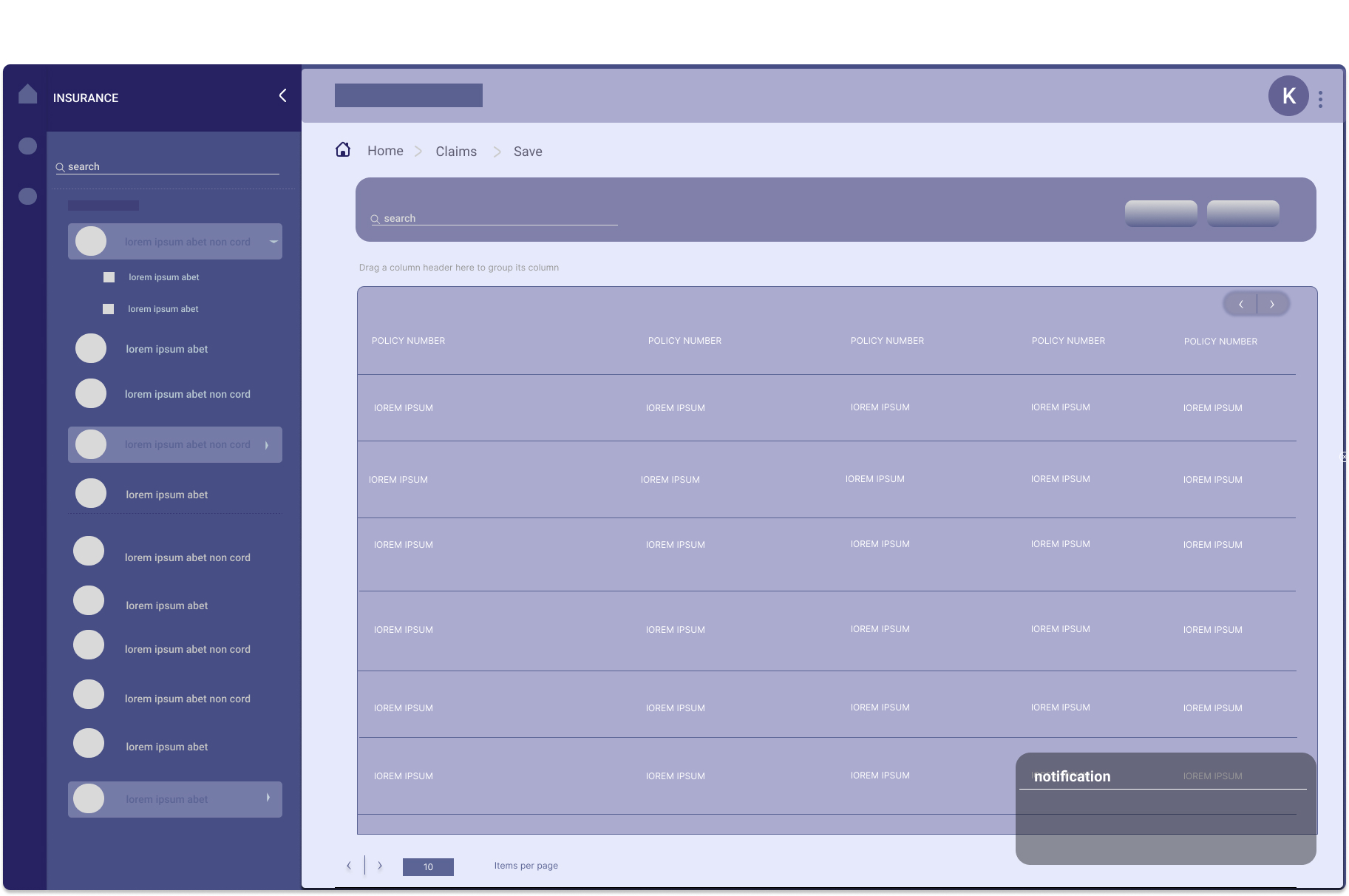Open the three-dot overflow menu beside the avatar
The height and width of the screenshot is (896, 1349).
click(x=1321, y=98)
